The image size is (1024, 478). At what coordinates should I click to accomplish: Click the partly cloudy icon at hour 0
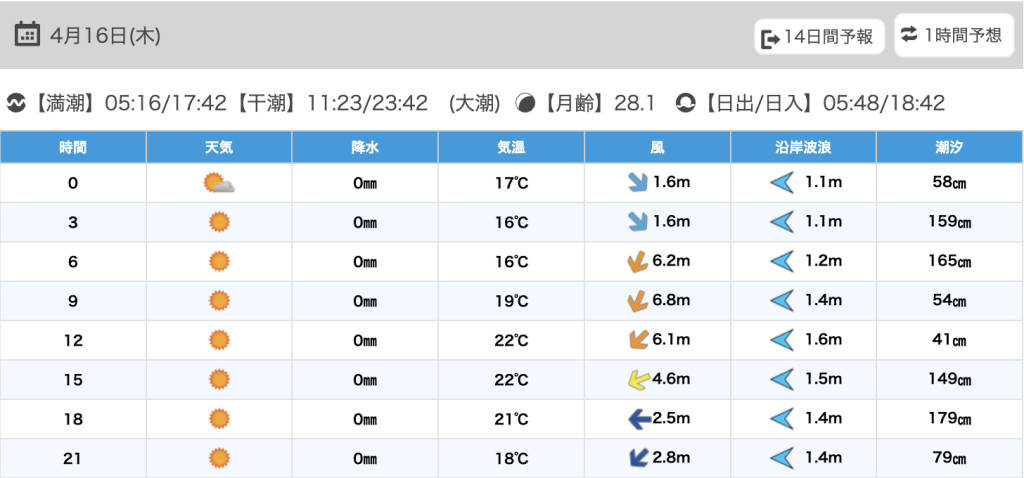click(x=218, y=183)
